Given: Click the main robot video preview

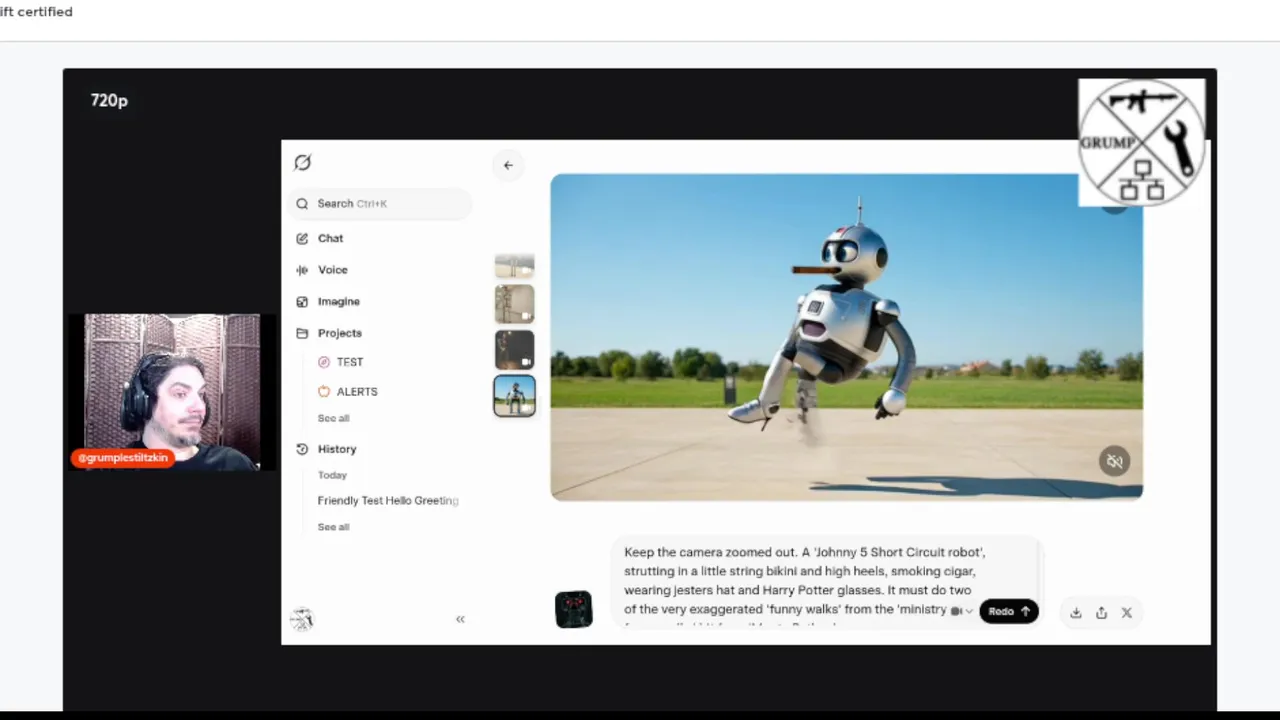Looking at the screenshot, I should pyautogui.click(x=846, y=337).
